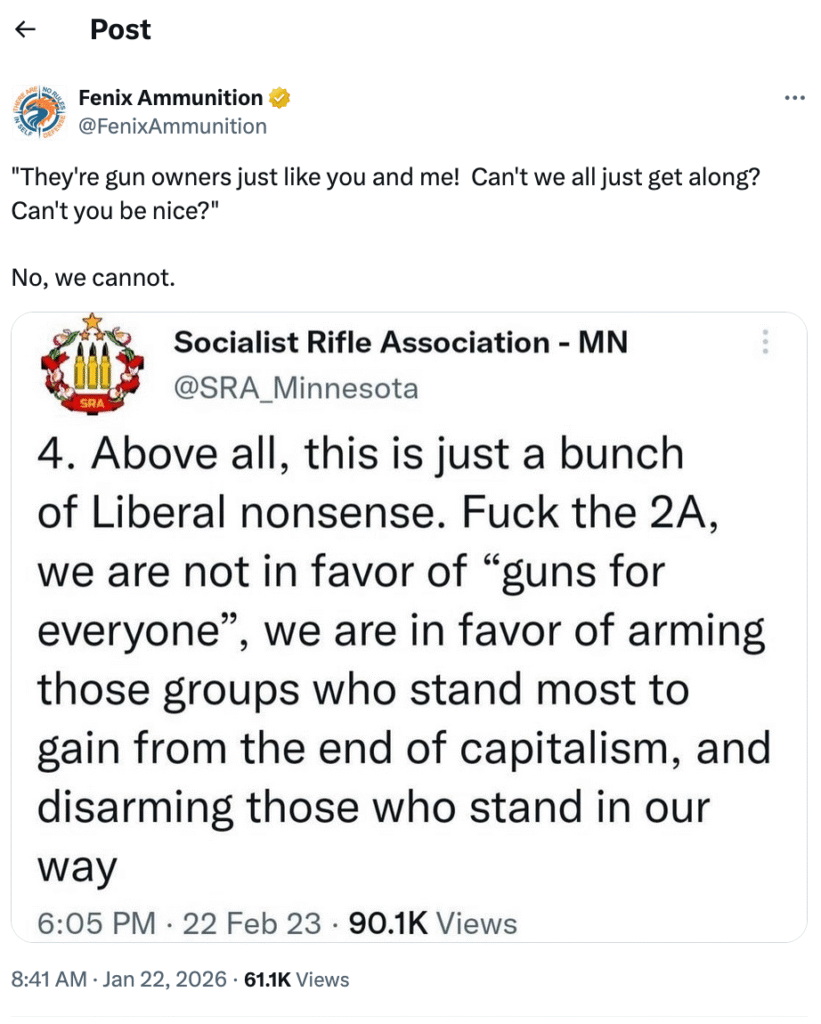This screenshot has height=1024, width=821.
Task: Open the post's horizontal three-dot More menu
Action: pos(795,98)
